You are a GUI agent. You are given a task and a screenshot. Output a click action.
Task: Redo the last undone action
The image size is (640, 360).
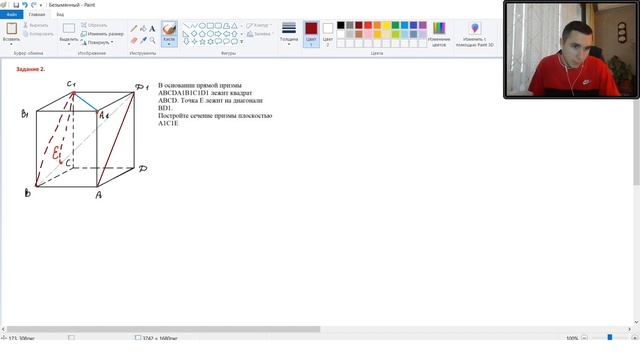(x=33, y=5)
